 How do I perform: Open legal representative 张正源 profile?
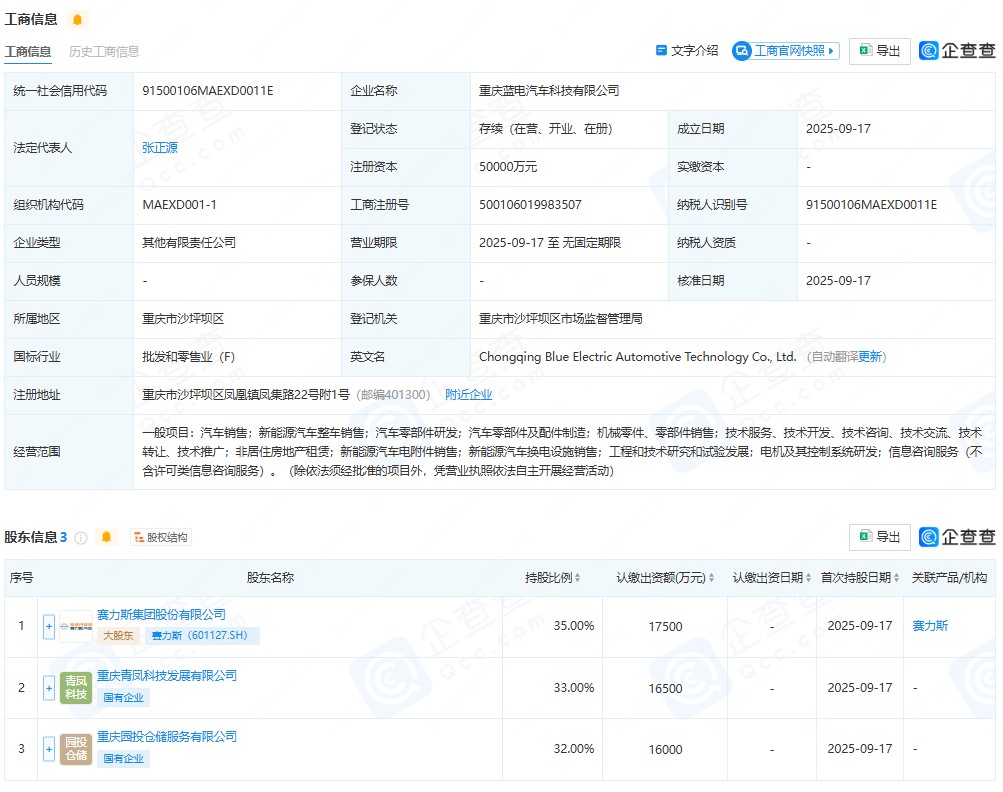point(160,148)
